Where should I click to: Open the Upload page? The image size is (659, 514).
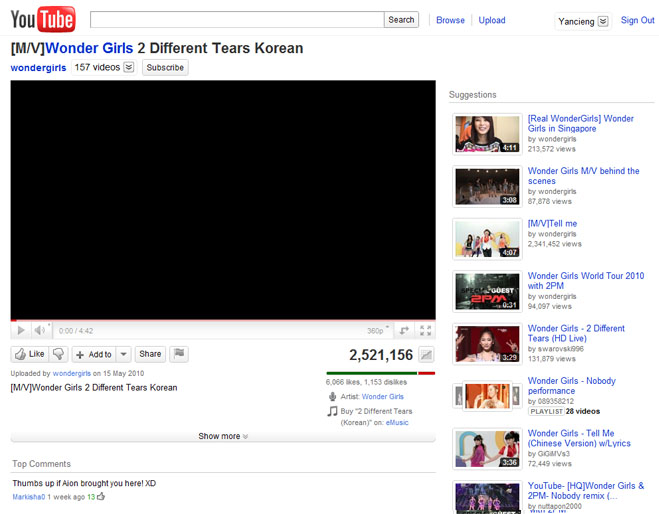[x=492, y=20]
